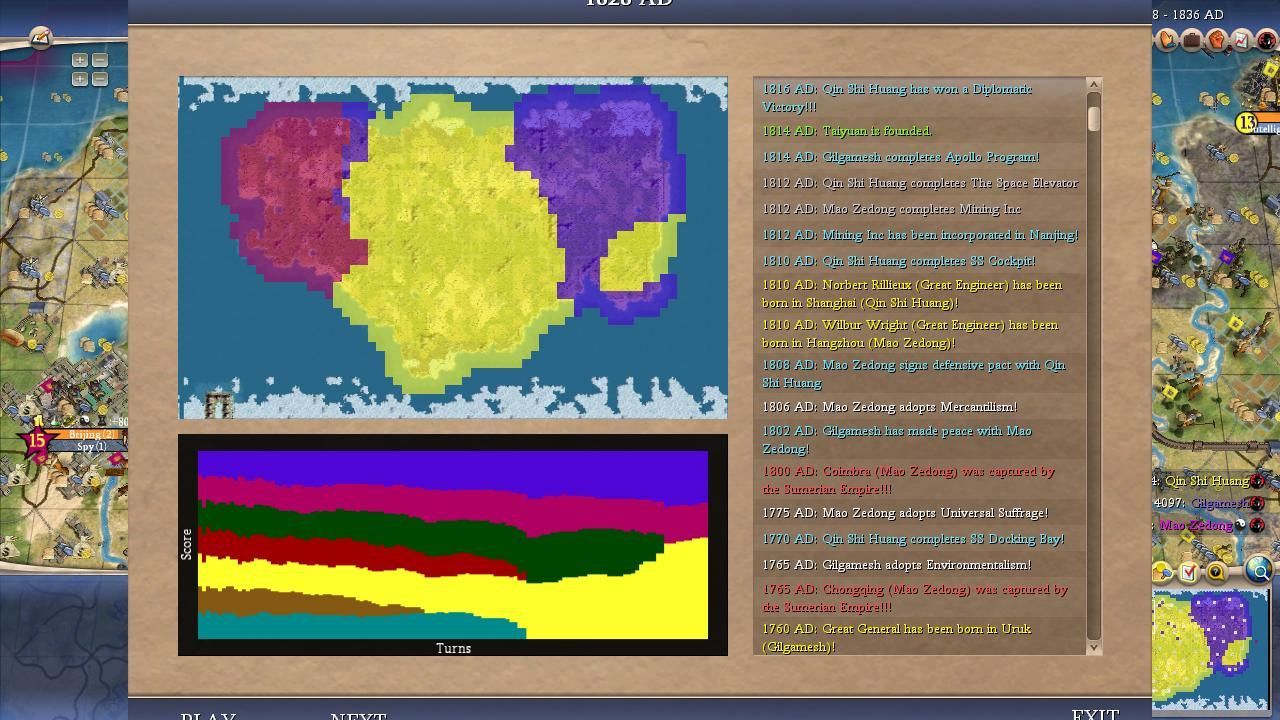Screen dimensions: 1280x720
Task: Click the top-row plus button
Action: point(79,60)
